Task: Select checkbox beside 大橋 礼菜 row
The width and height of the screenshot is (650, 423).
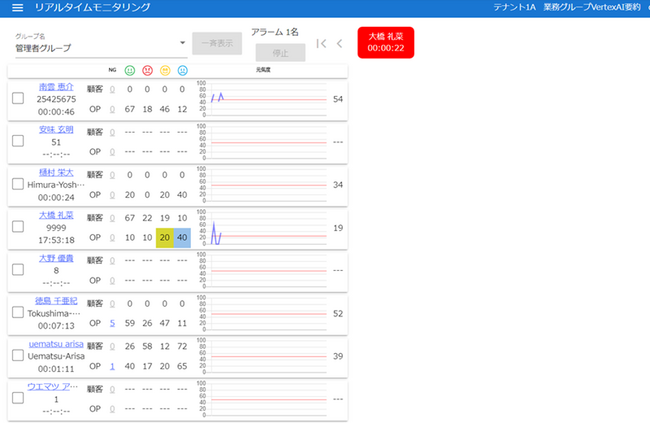Action: pyautogui.click(x=18, y=227)
